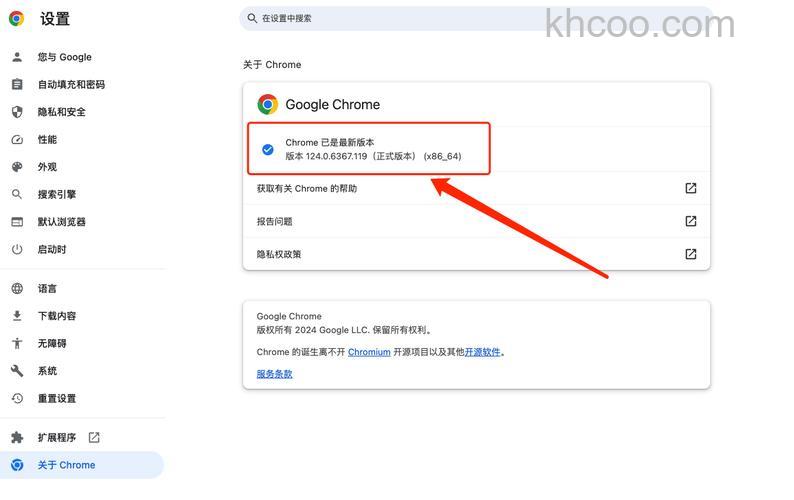Click the globe icon for 语言
The width and height of the screenshot is (794, 500).
coord(17,288)
